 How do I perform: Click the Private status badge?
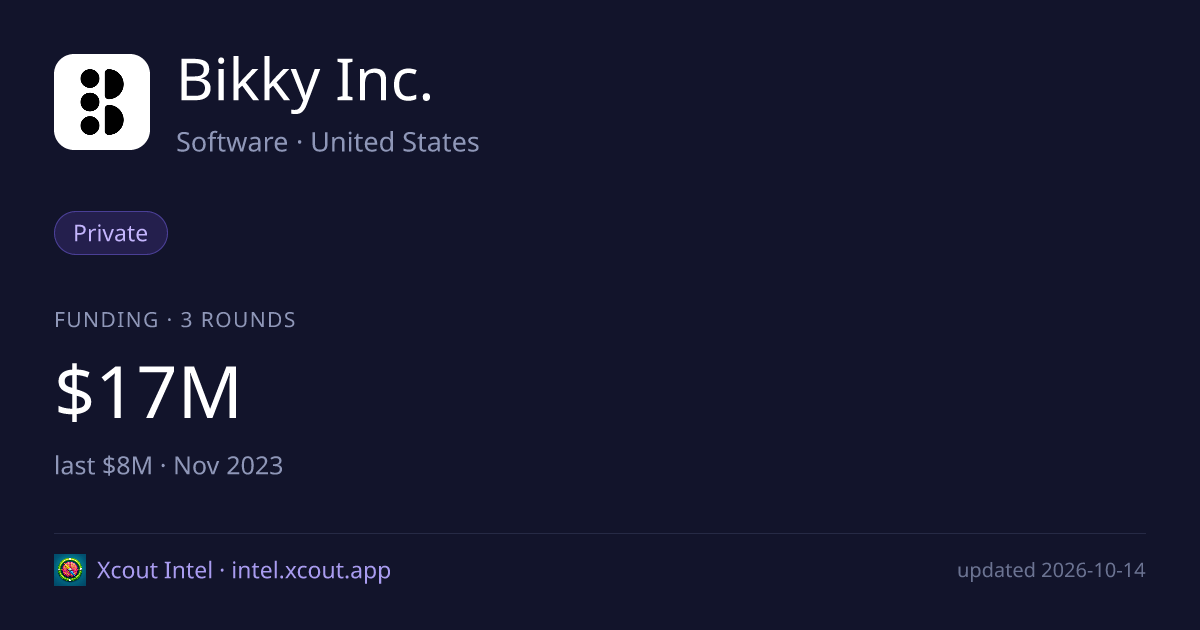click(111, 233)
